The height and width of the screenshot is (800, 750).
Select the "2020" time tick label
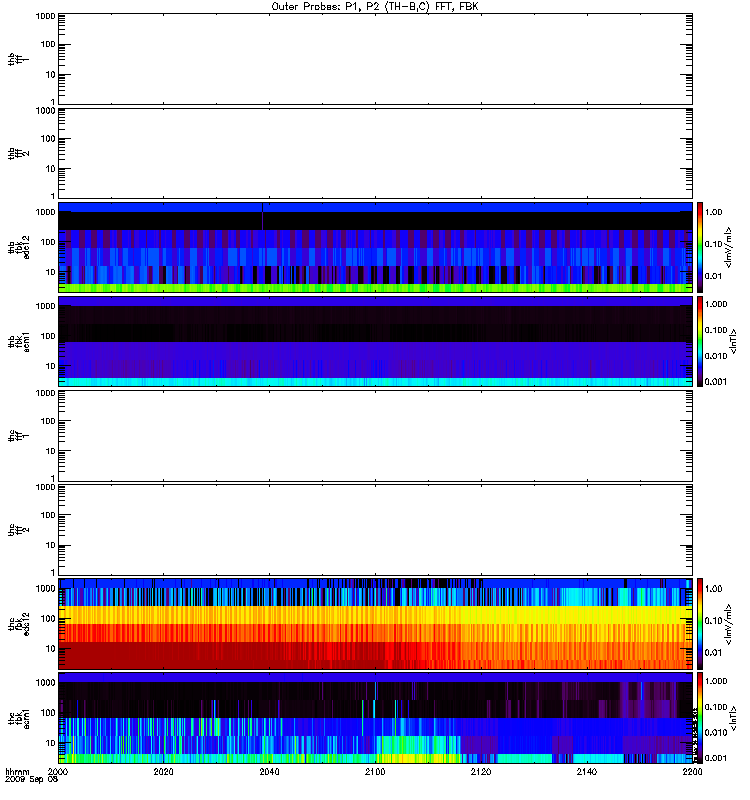point(163,771)
